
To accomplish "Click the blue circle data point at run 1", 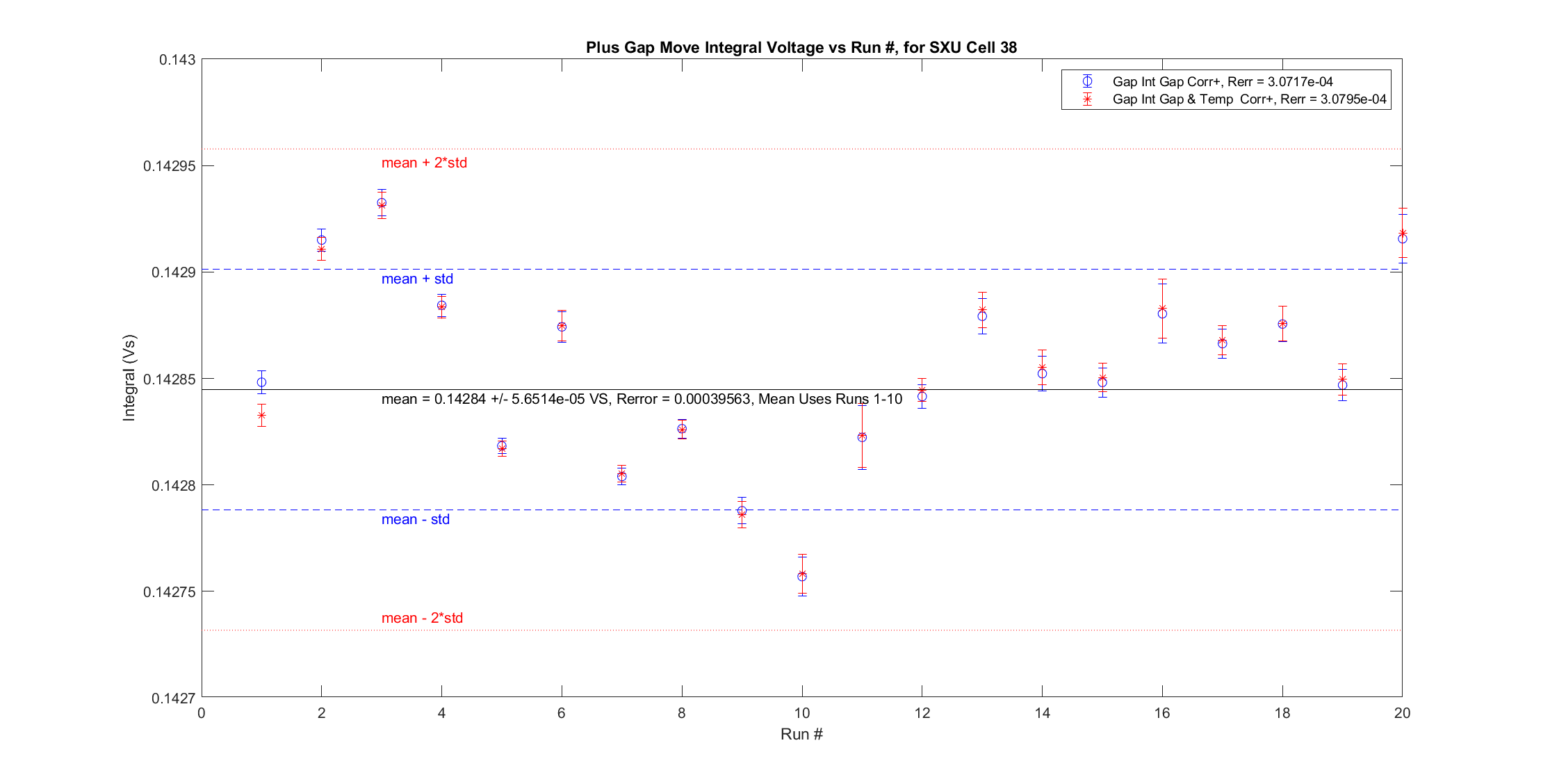I will click(261, 382).
